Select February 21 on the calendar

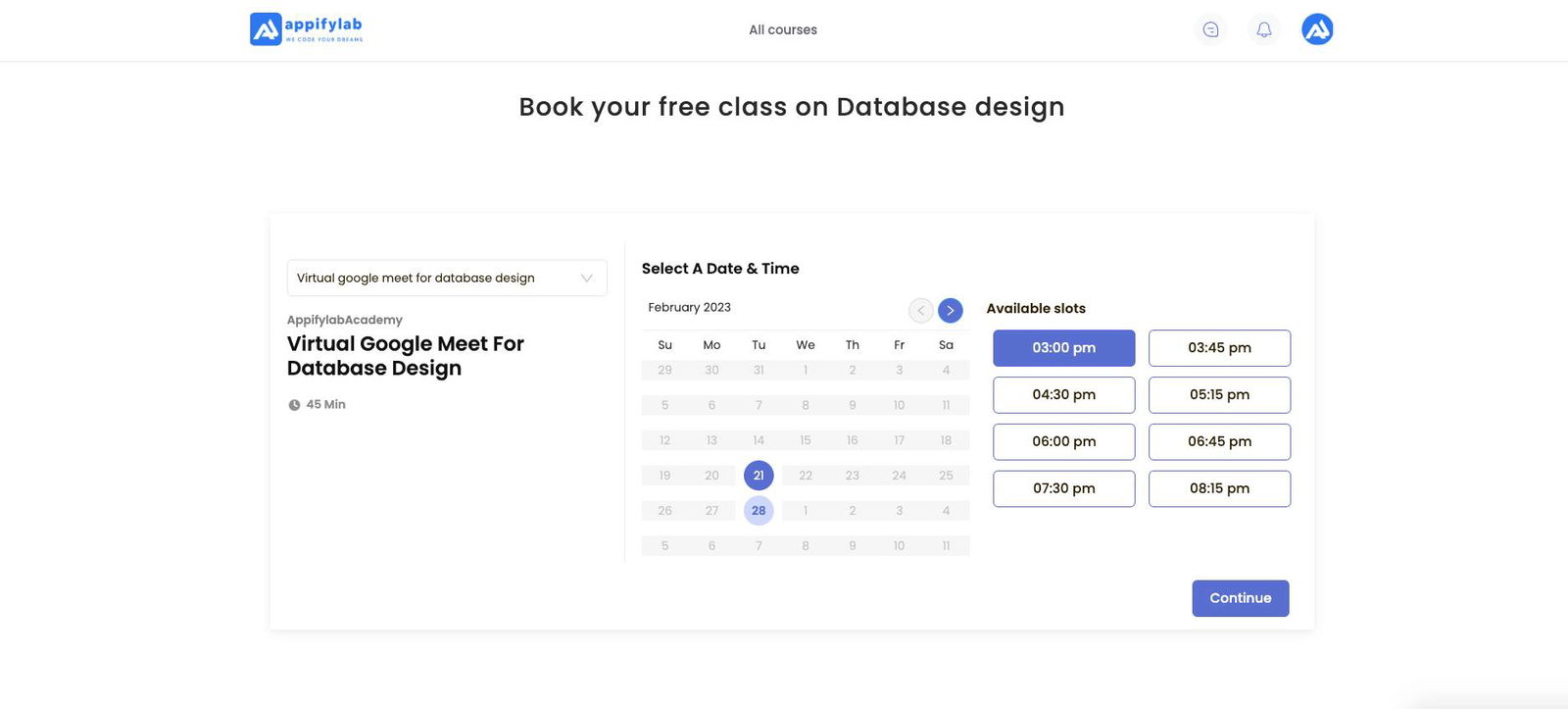(x=759, y=476)
